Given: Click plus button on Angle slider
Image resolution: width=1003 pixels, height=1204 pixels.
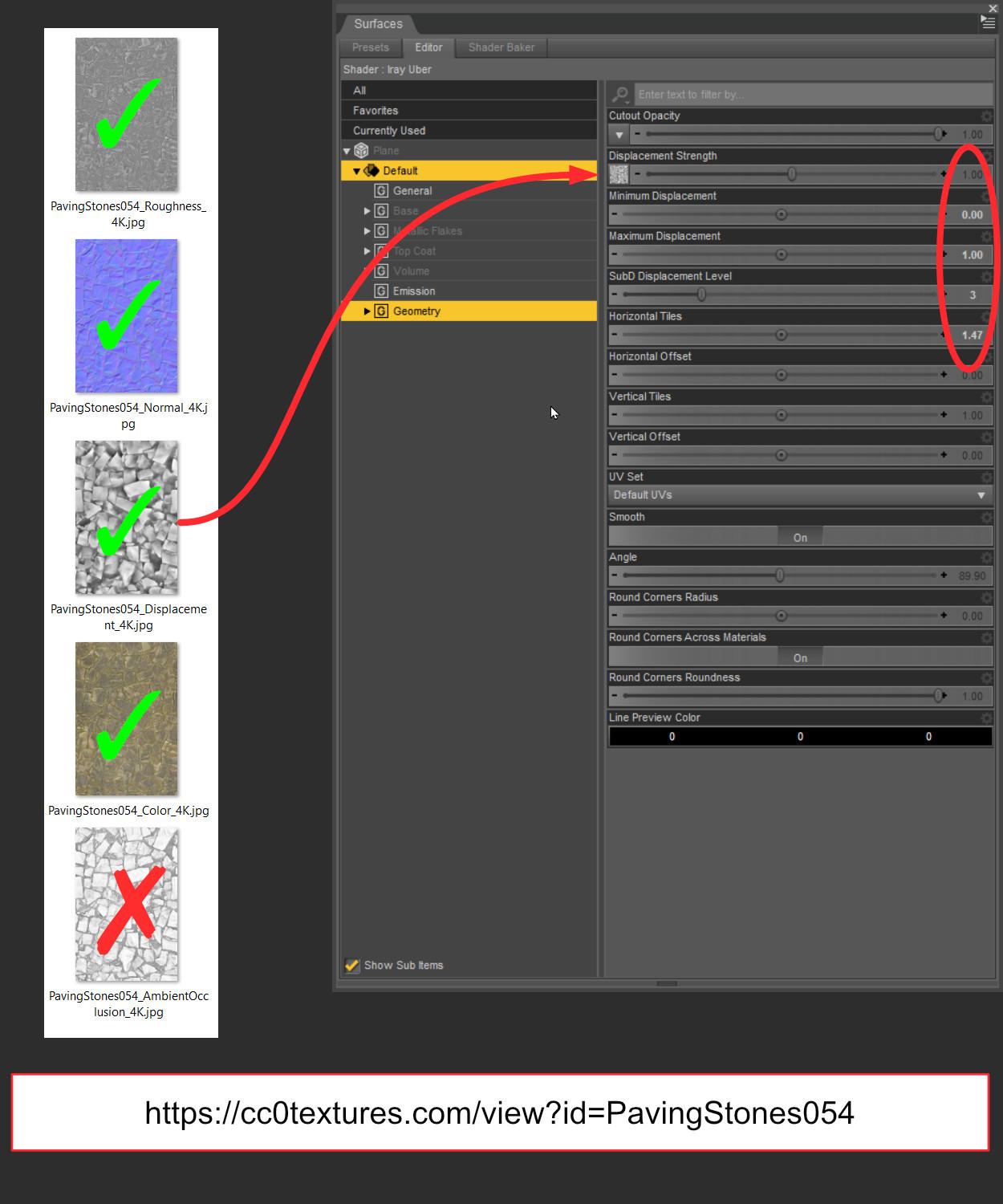Looking at the screenshot, I should click(x=944, y=576).
